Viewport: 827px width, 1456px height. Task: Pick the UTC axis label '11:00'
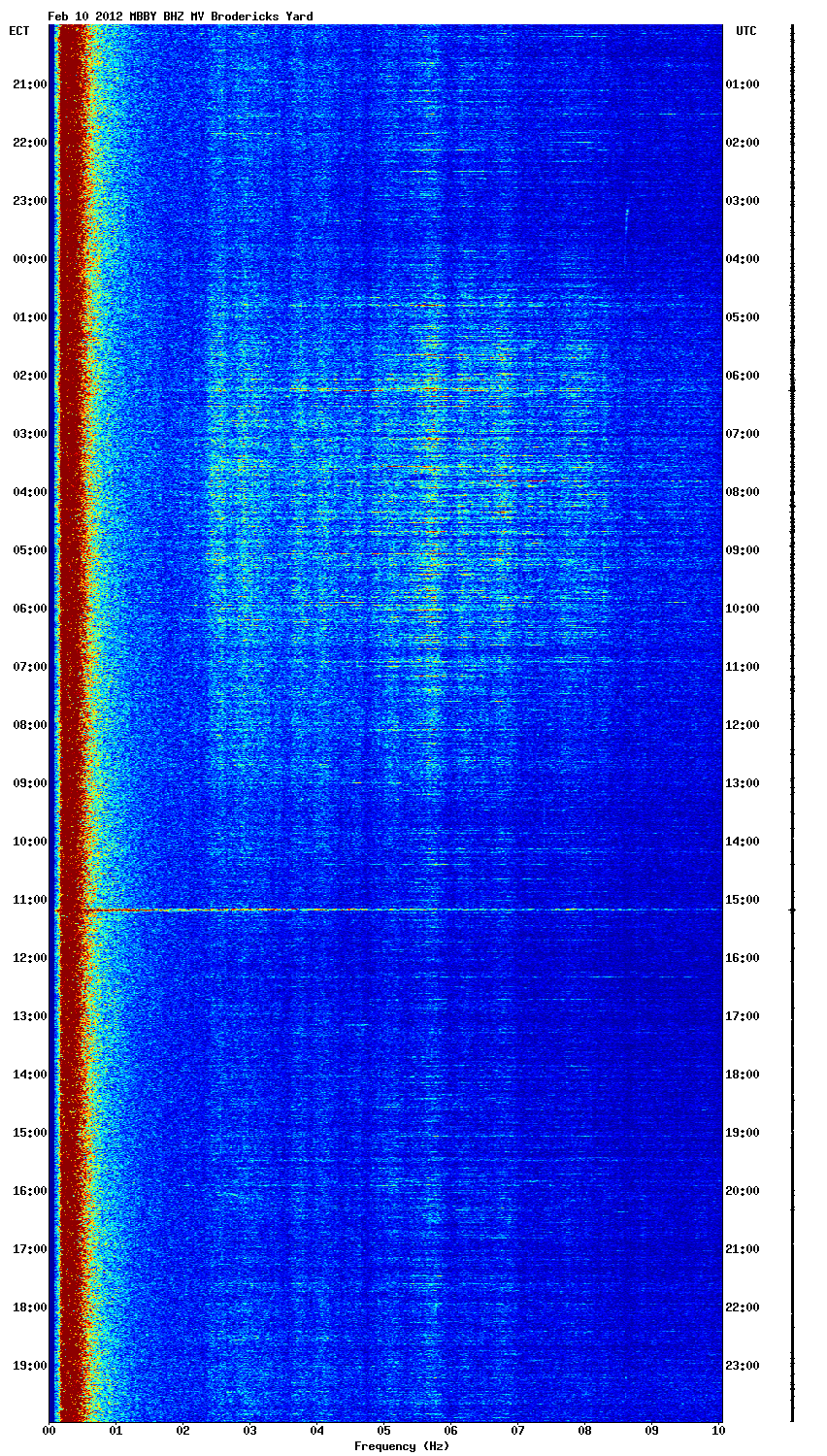click(743, 667)
